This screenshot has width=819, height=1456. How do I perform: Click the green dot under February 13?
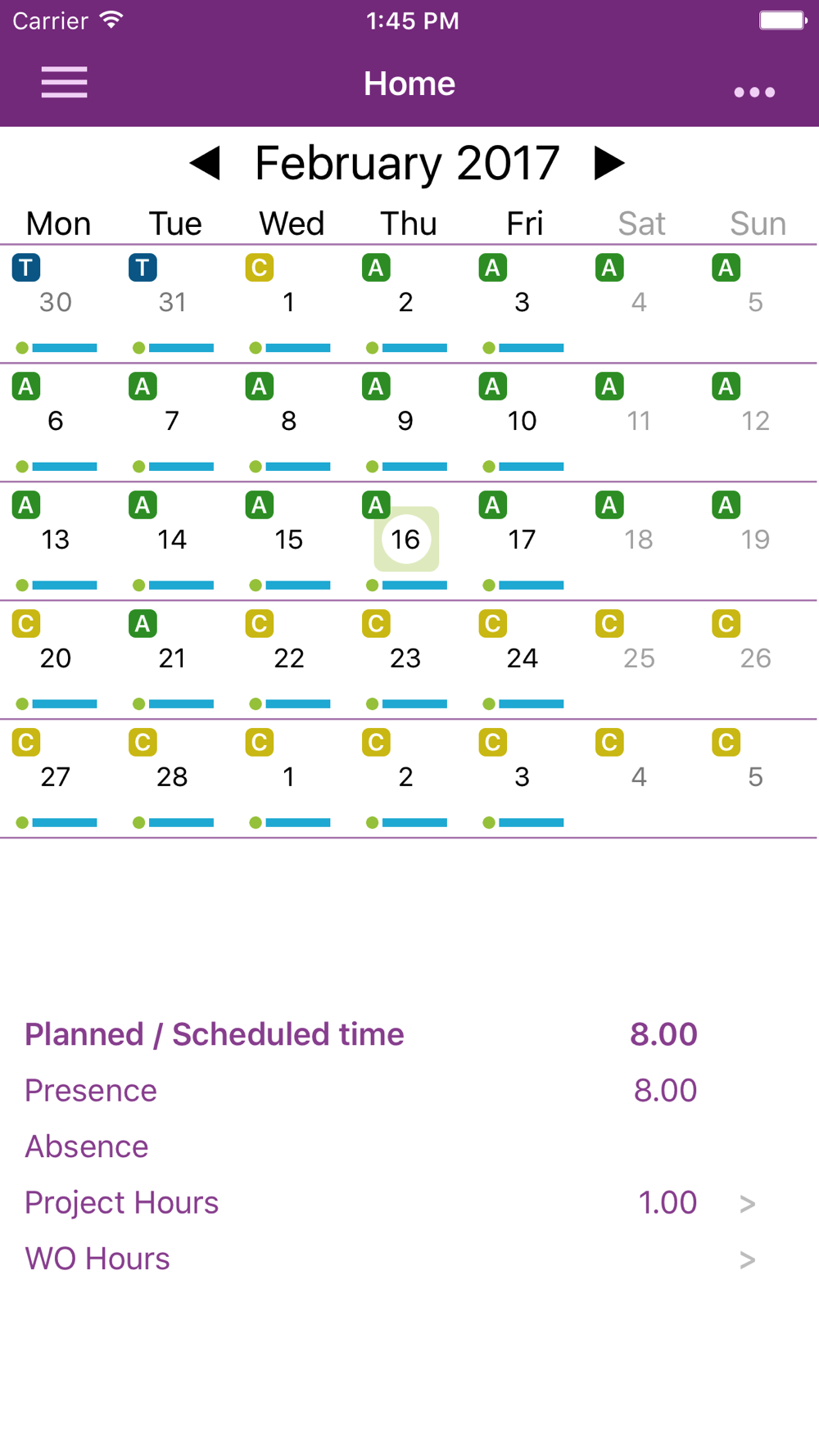pyautogui.click(x=22, y=586)
